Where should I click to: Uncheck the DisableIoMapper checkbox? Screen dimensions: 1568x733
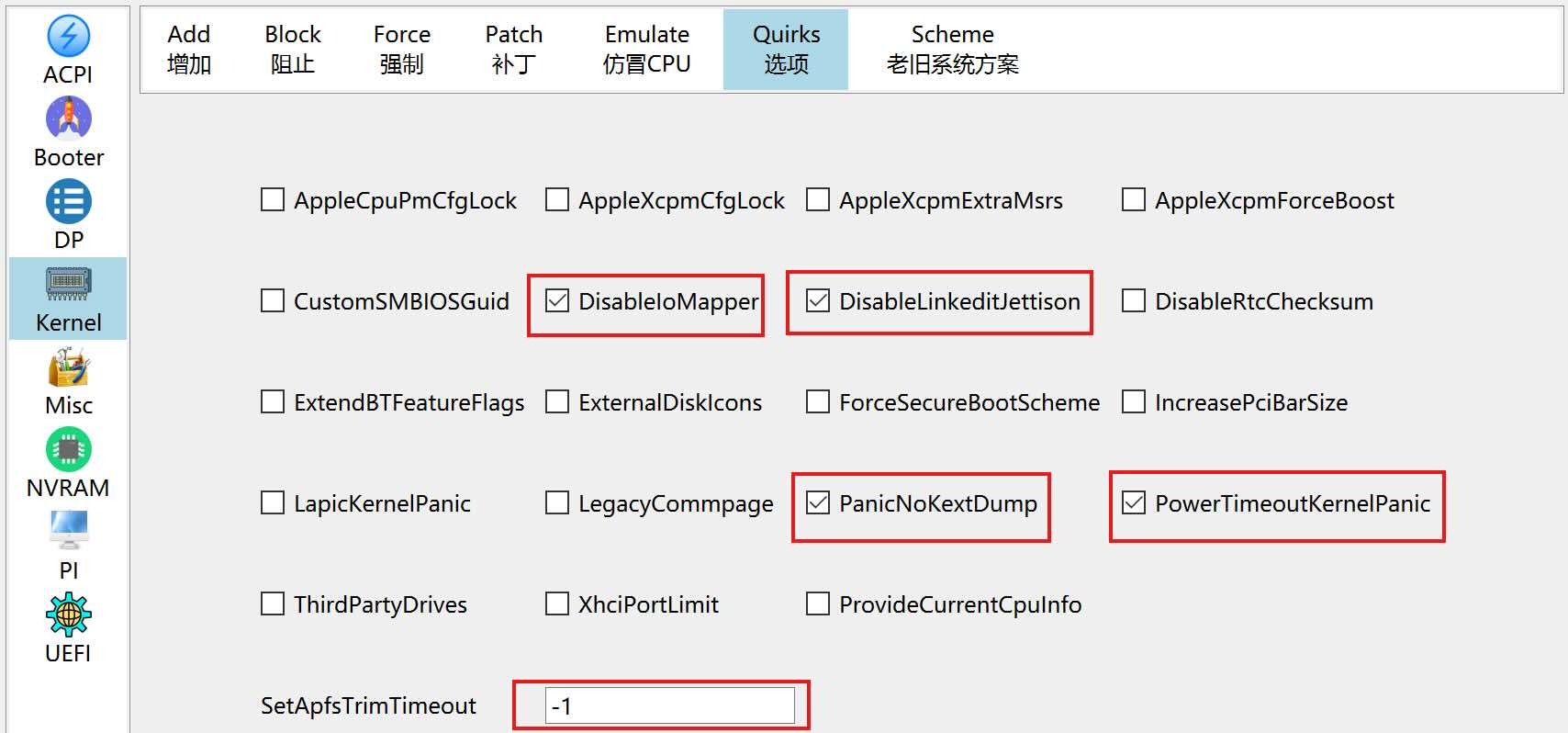coord(557,300)
